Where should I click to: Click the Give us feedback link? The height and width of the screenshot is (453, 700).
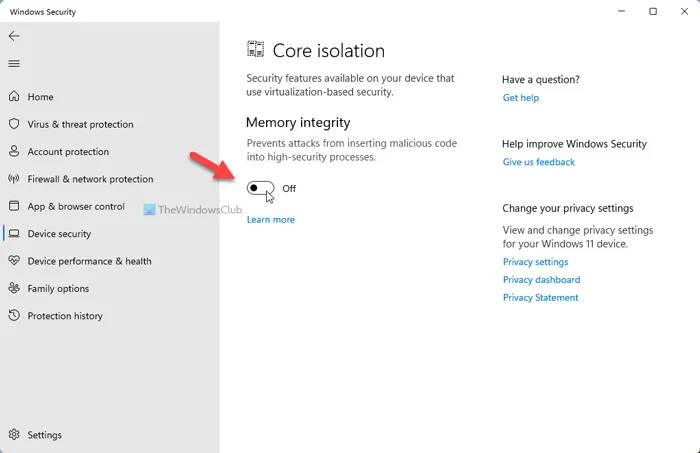click(538, 162)
